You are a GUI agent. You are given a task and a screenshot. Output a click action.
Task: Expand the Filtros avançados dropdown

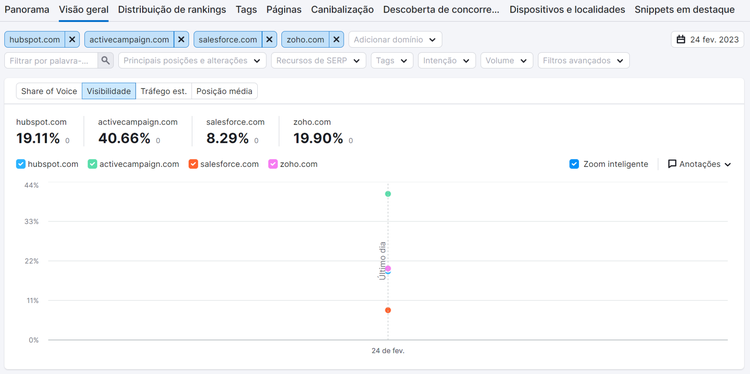pos(584,61)
